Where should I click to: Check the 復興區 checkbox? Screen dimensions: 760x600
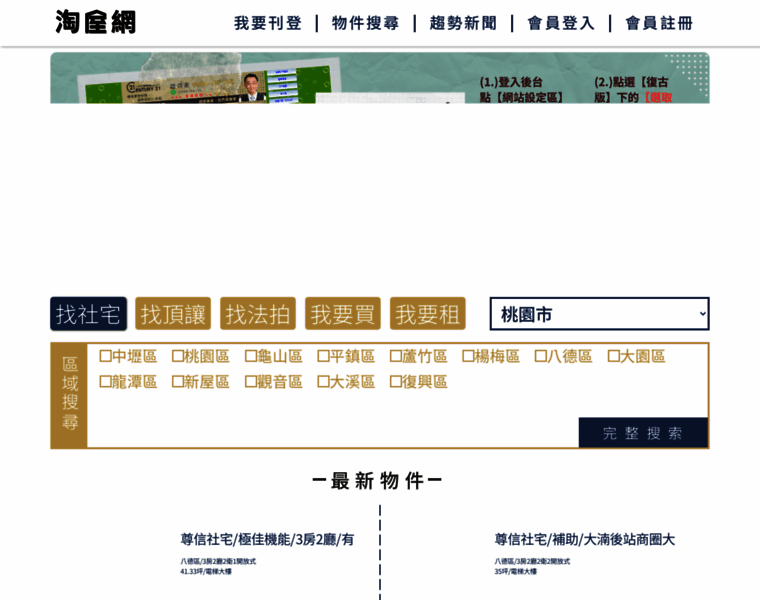(x=396, y=382)
